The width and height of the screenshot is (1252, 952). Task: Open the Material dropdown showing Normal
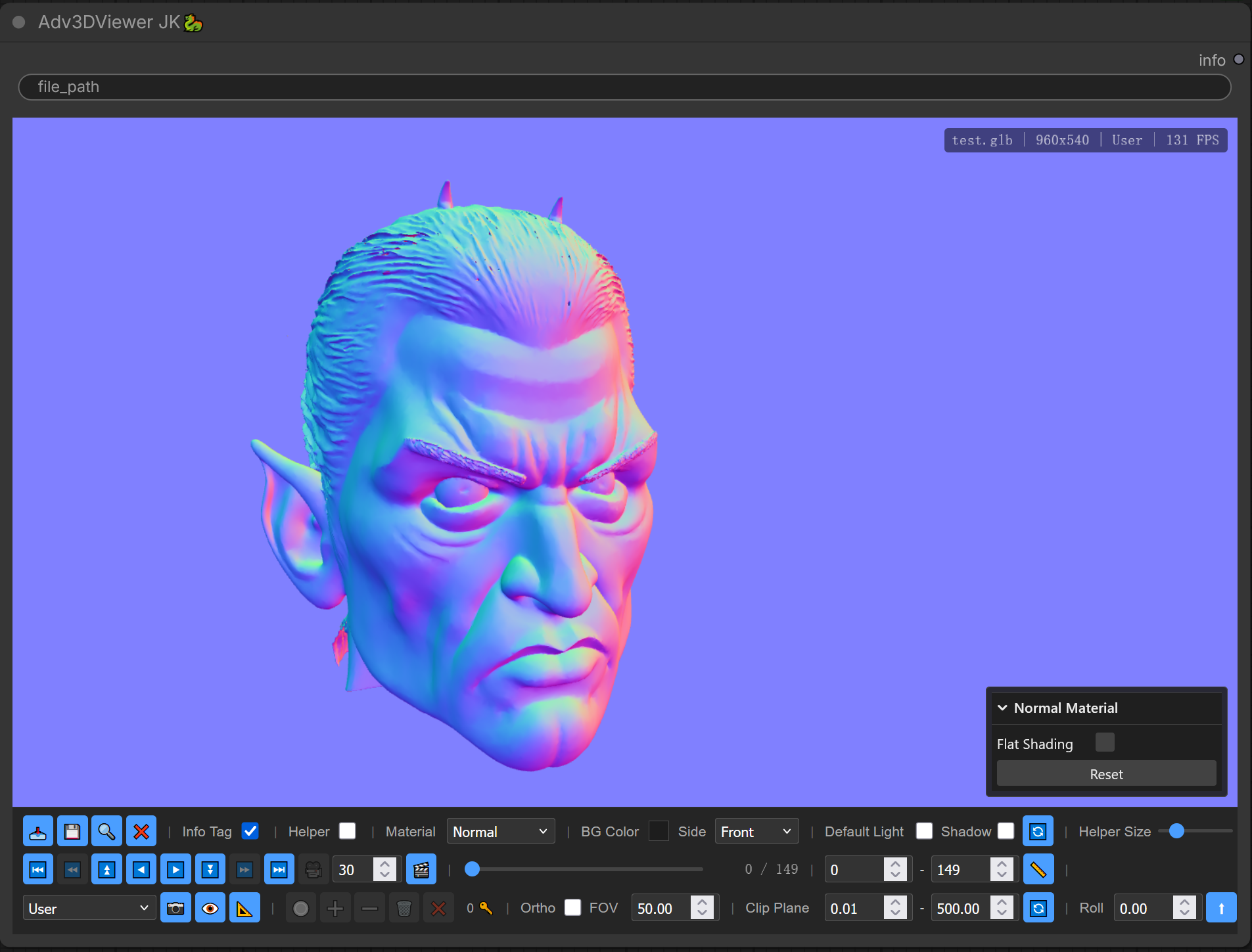(x=501, y=831)
